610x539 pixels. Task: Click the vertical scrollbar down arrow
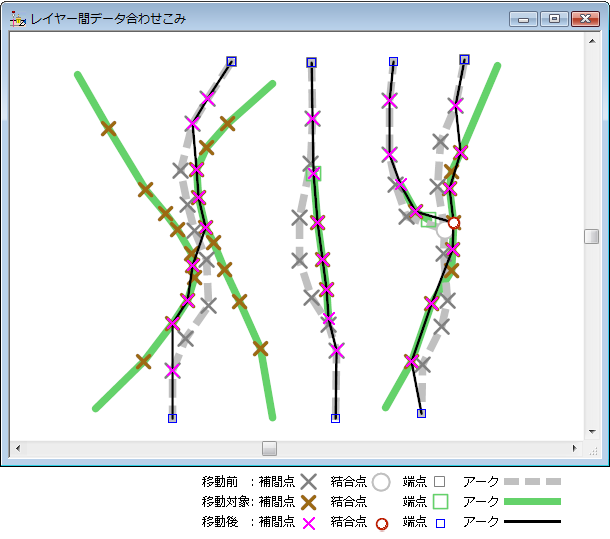click(592, 432)
